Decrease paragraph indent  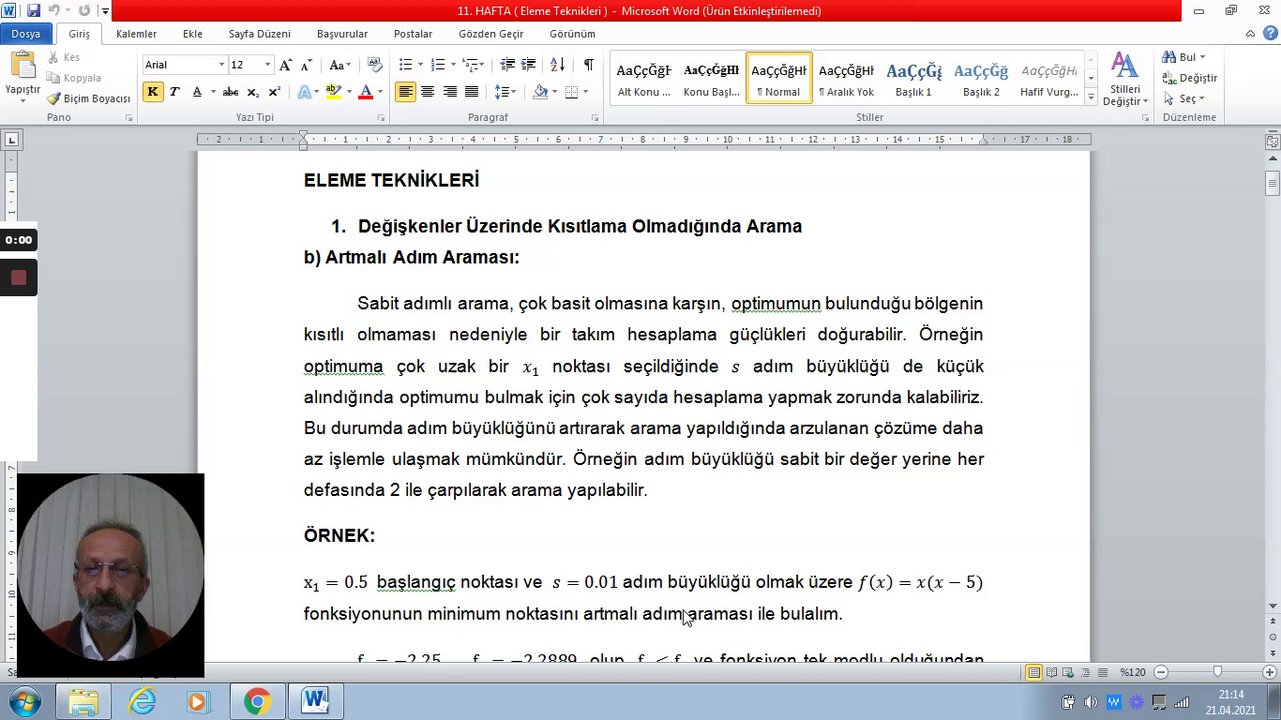point(507,65)
